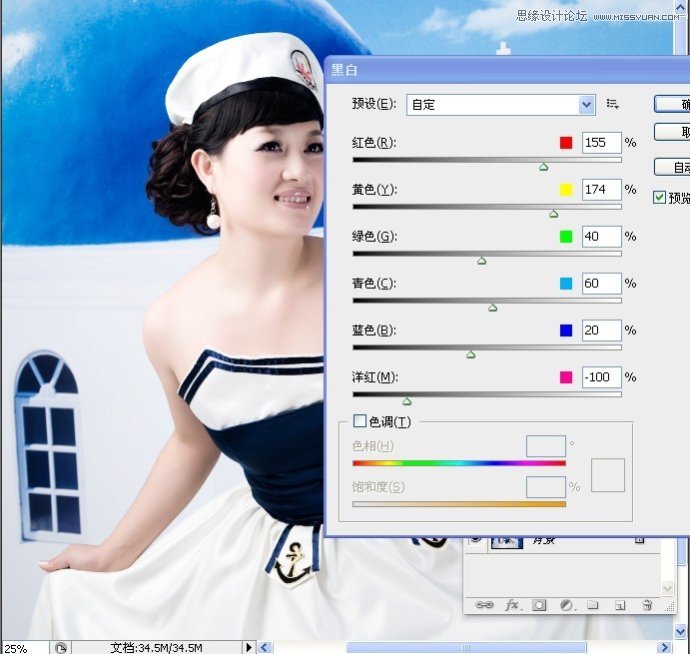Viewport: 690px width, 654px height.
Task: Open the status bar info arrow menu
Action: pyautogui.click(x=249, y=647)
